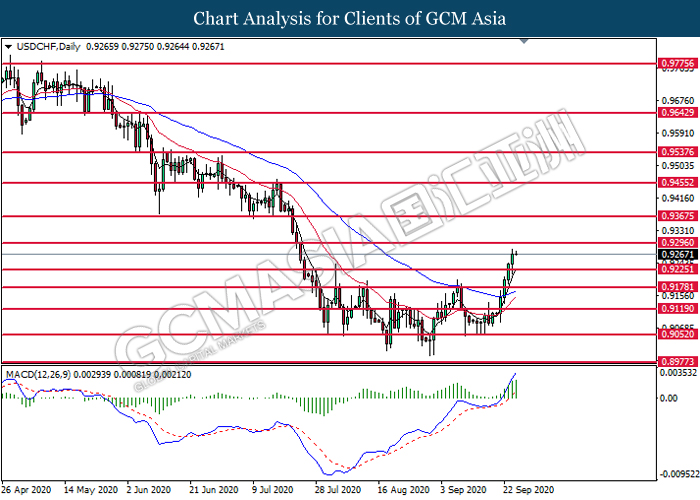Click the 0.96760 price axis value
The image size is (700, 500).
(x=678, y=101)
